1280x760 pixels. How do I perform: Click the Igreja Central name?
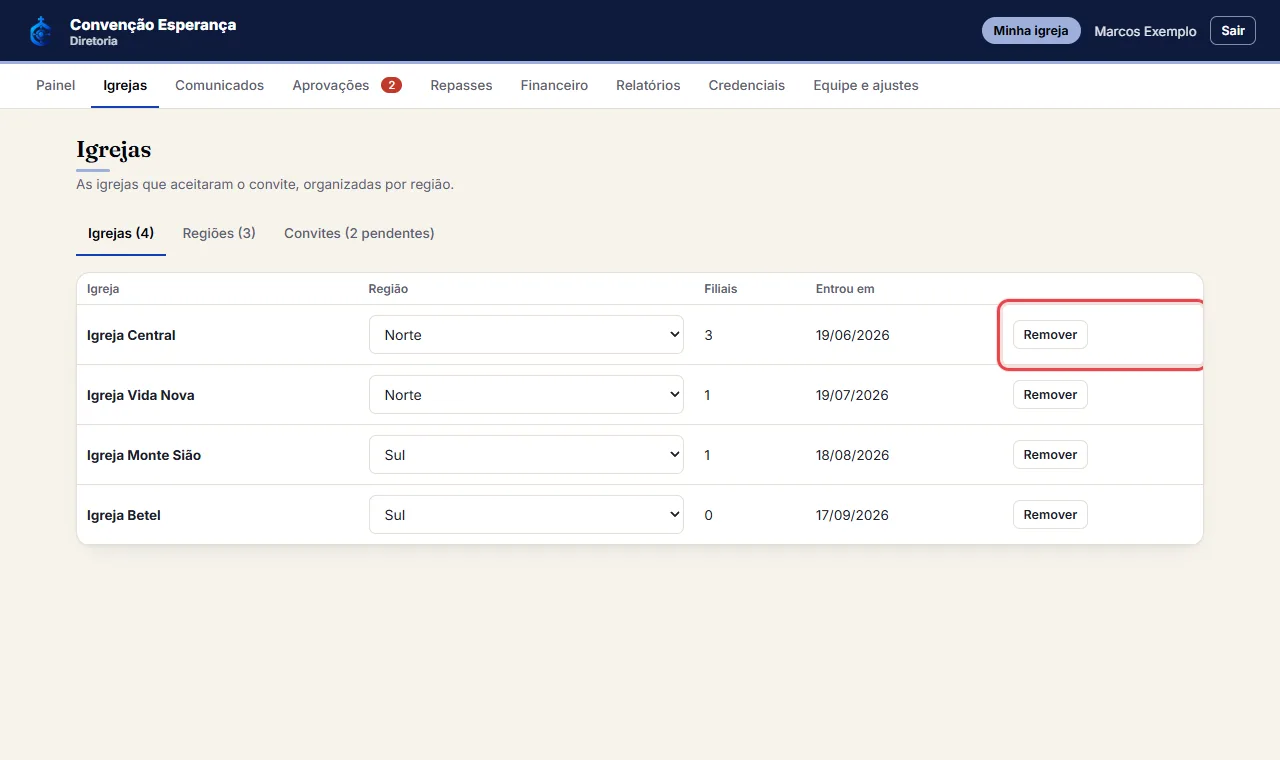[131, 335]
